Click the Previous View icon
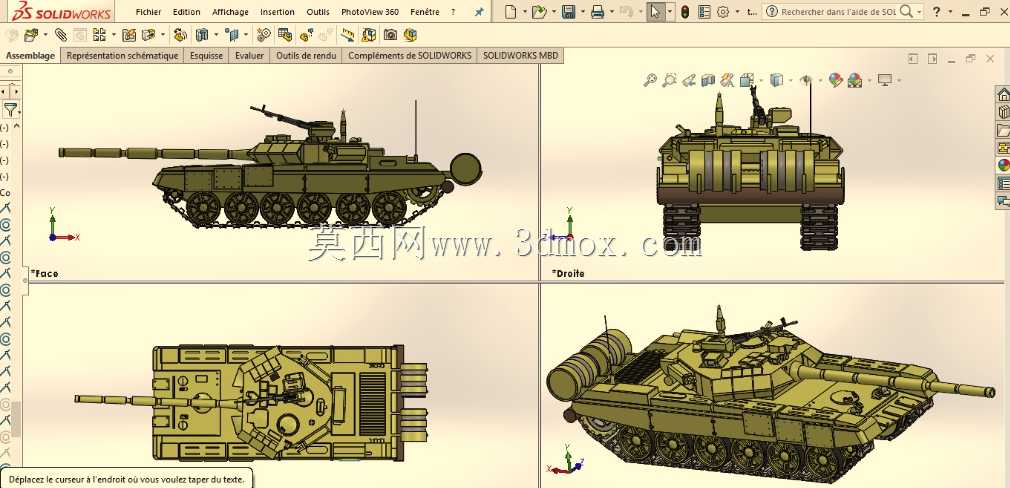Viewport: 1010px width, 488px height. pos(689,80)
